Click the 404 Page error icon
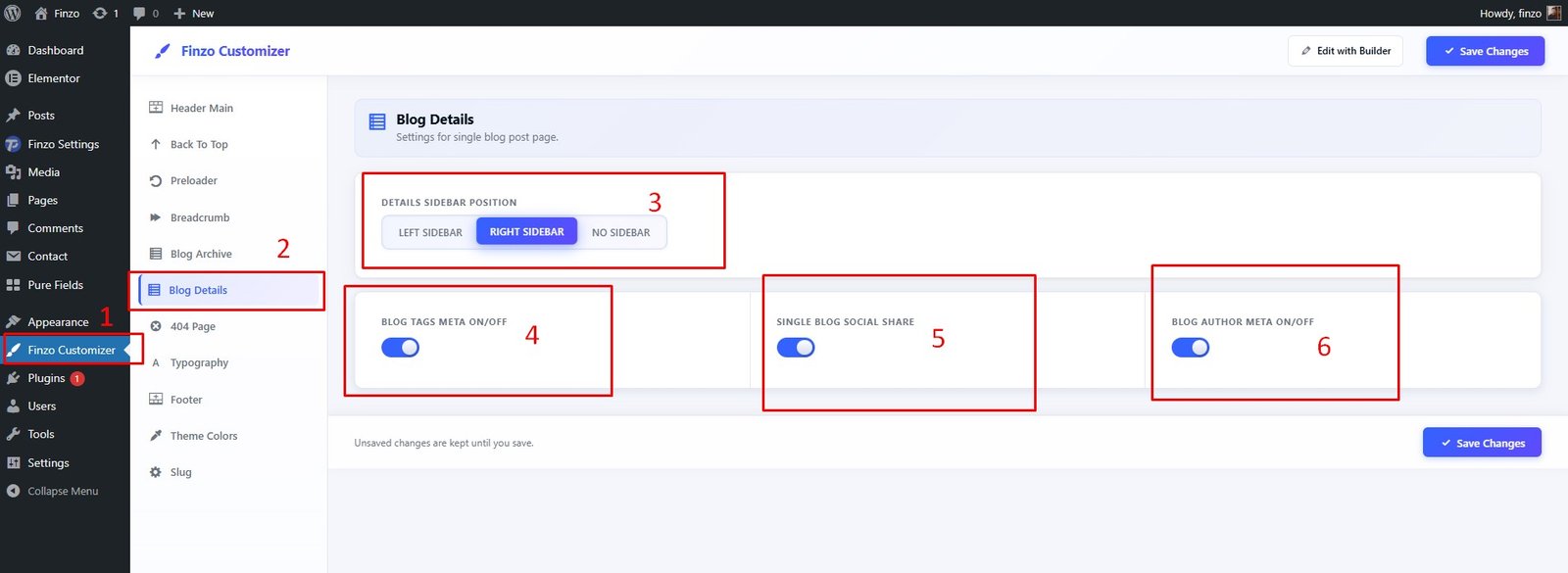The height and width of the screenshot is (573, 1568). (x=156, y=326)
